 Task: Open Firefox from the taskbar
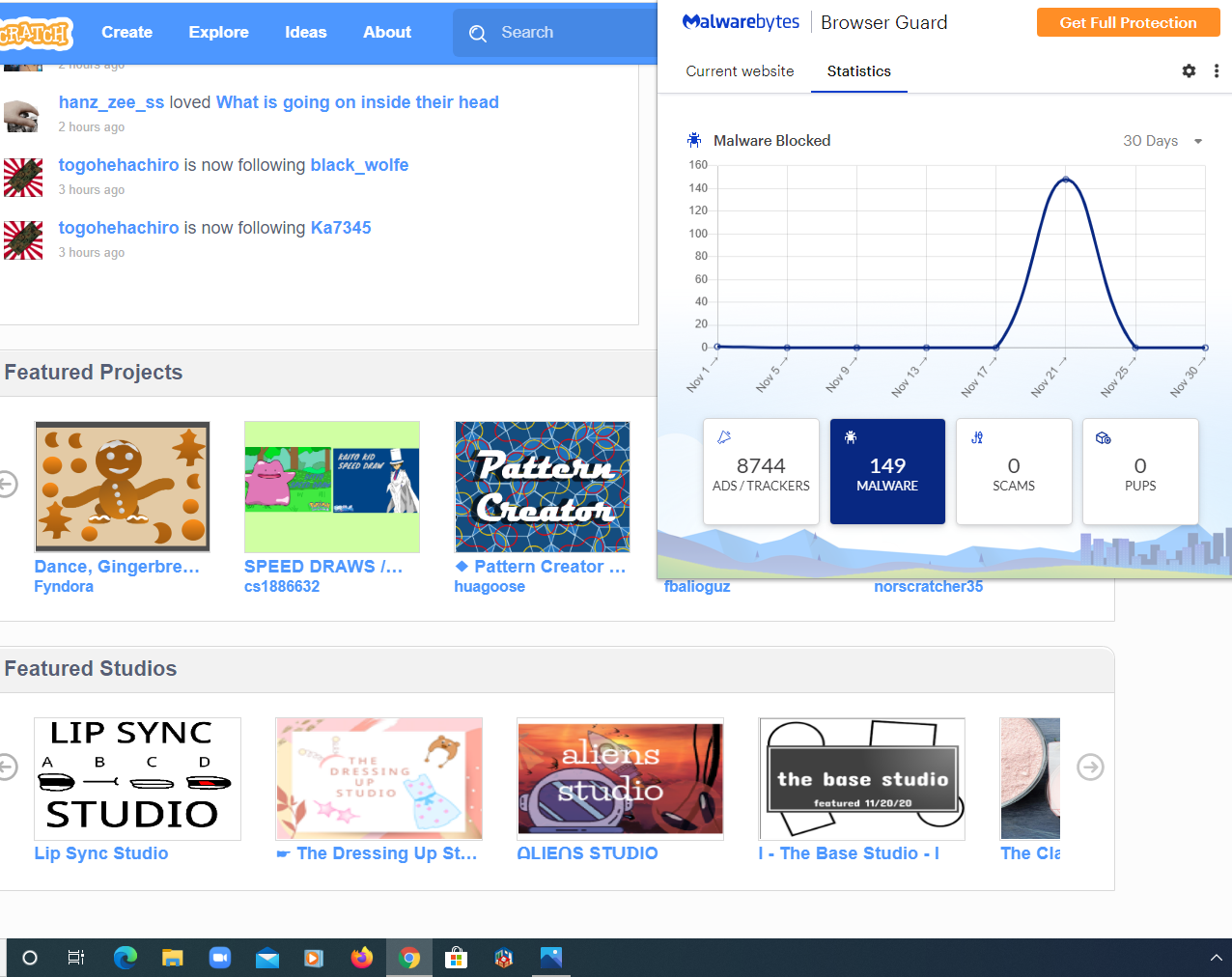tap(362, 958)
